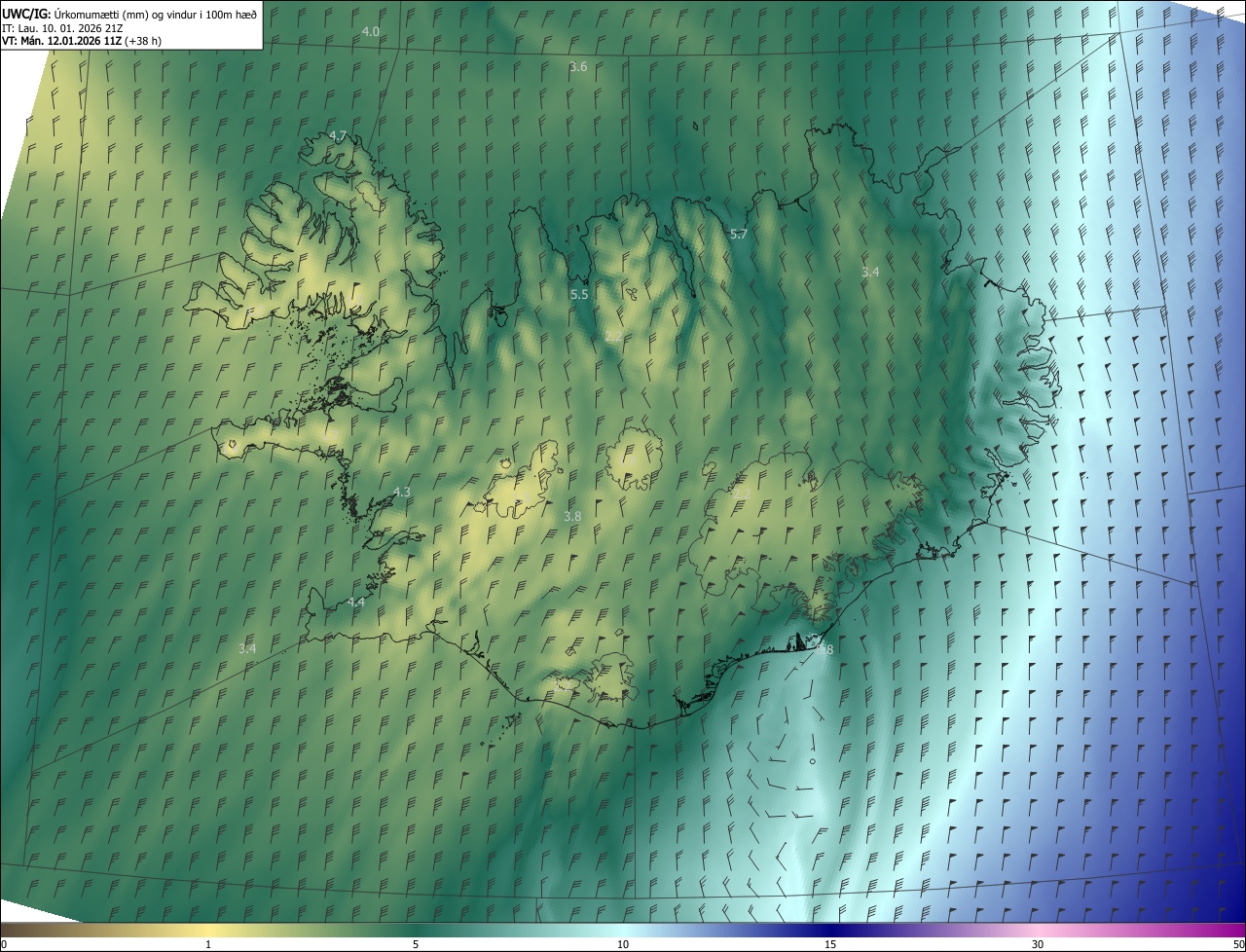Image resolution: width=1246 pixels, height=952 pixels.
Task: Click the 4.3 value label on the map
Action: click(x=401, y=492)
